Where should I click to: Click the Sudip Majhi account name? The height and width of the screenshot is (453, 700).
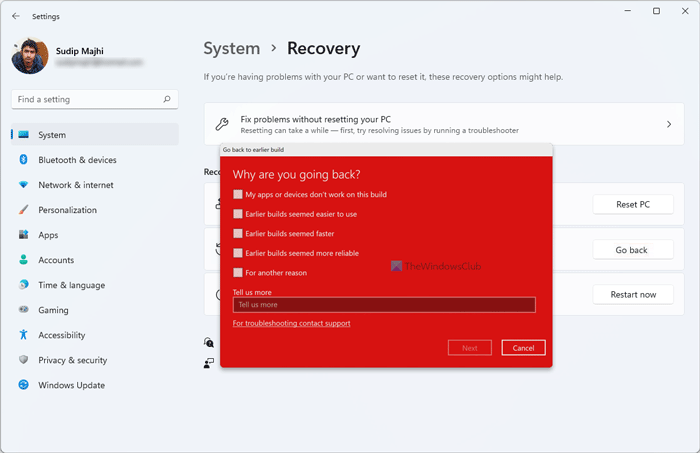[x=80, y=51]
